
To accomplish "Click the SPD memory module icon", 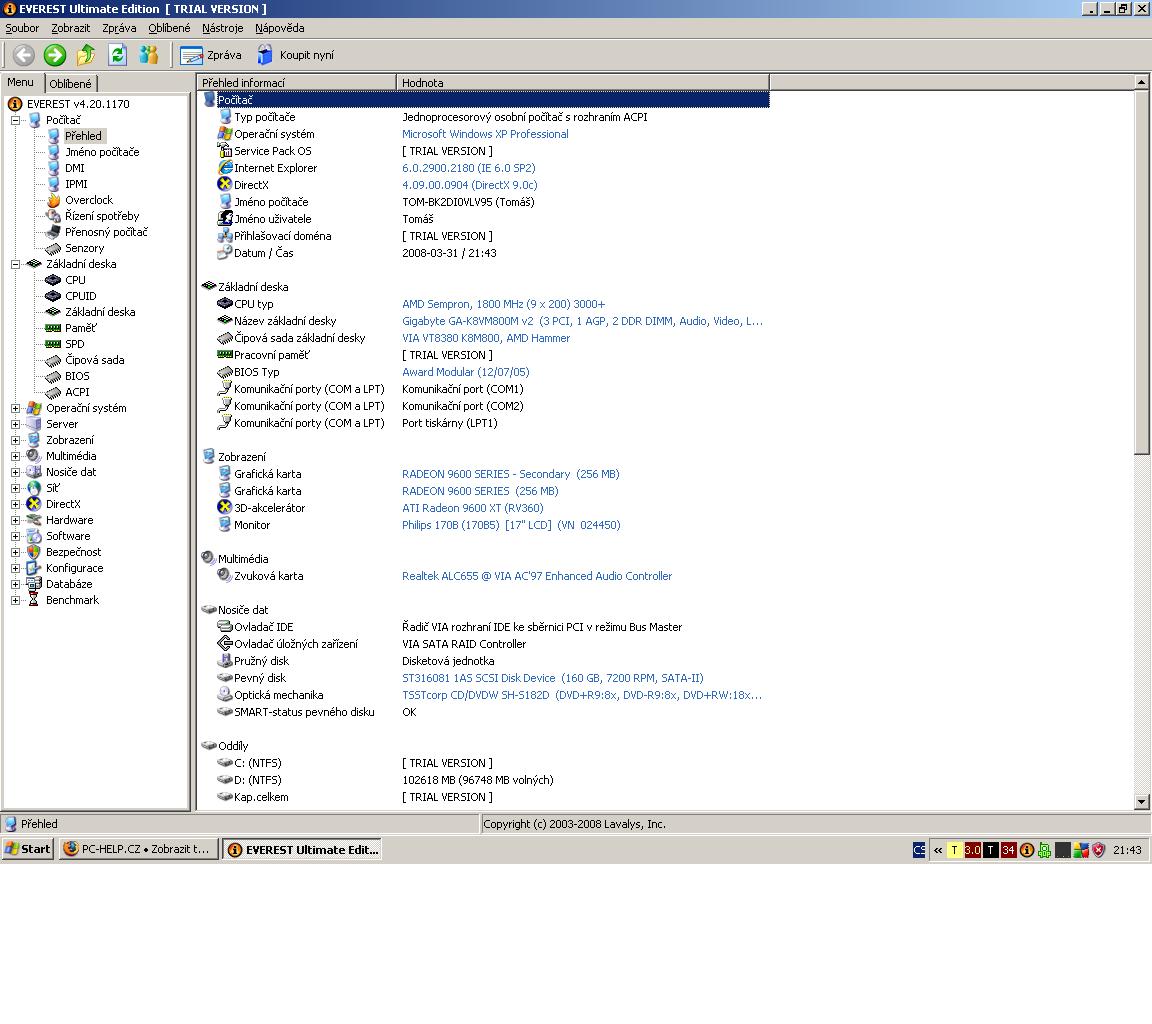I will (x=53, y=344).
